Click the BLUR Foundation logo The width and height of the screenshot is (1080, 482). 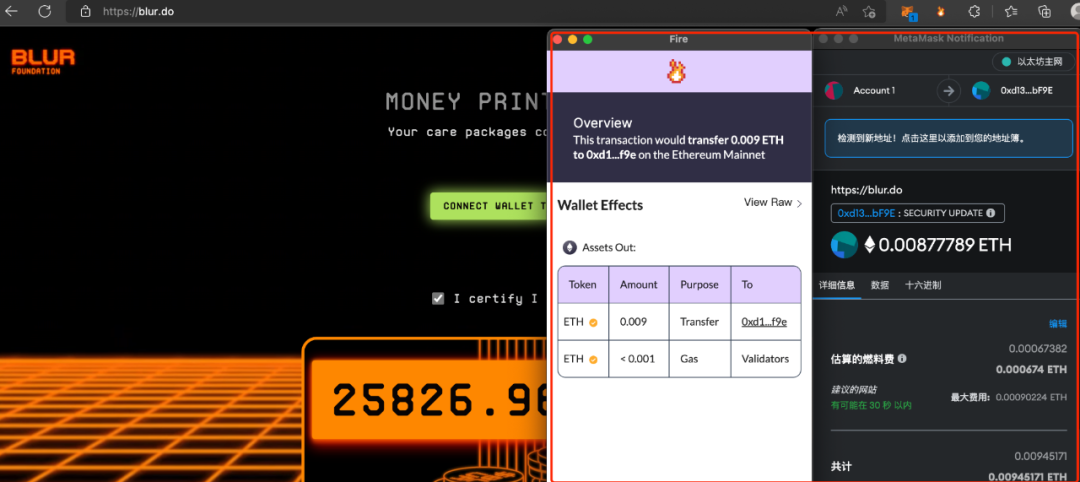(43, 61)
